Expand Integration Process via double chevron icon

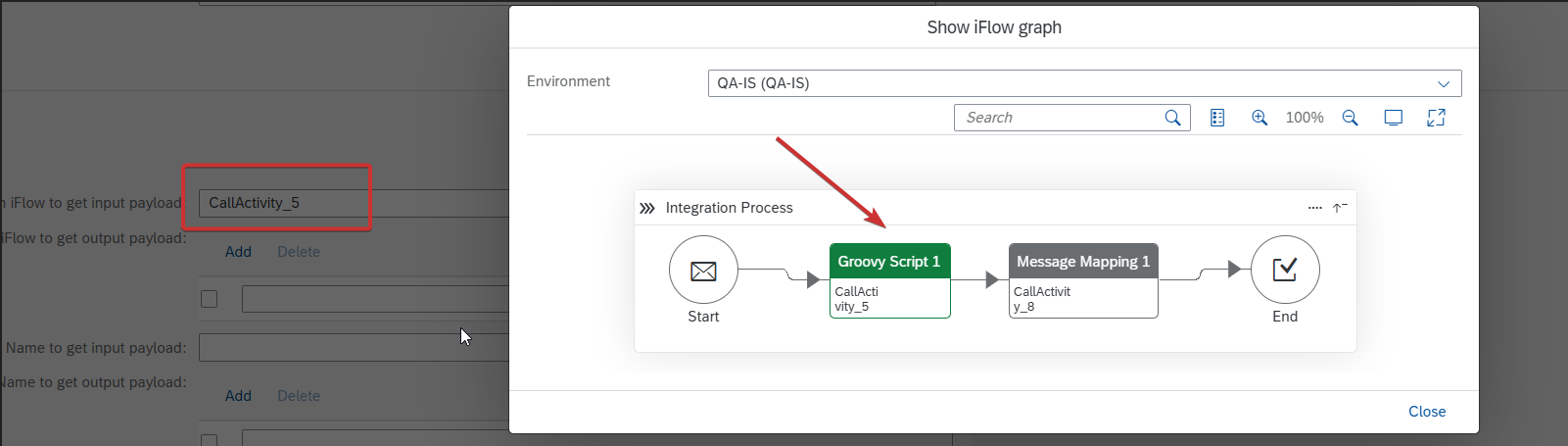point(646,208)
